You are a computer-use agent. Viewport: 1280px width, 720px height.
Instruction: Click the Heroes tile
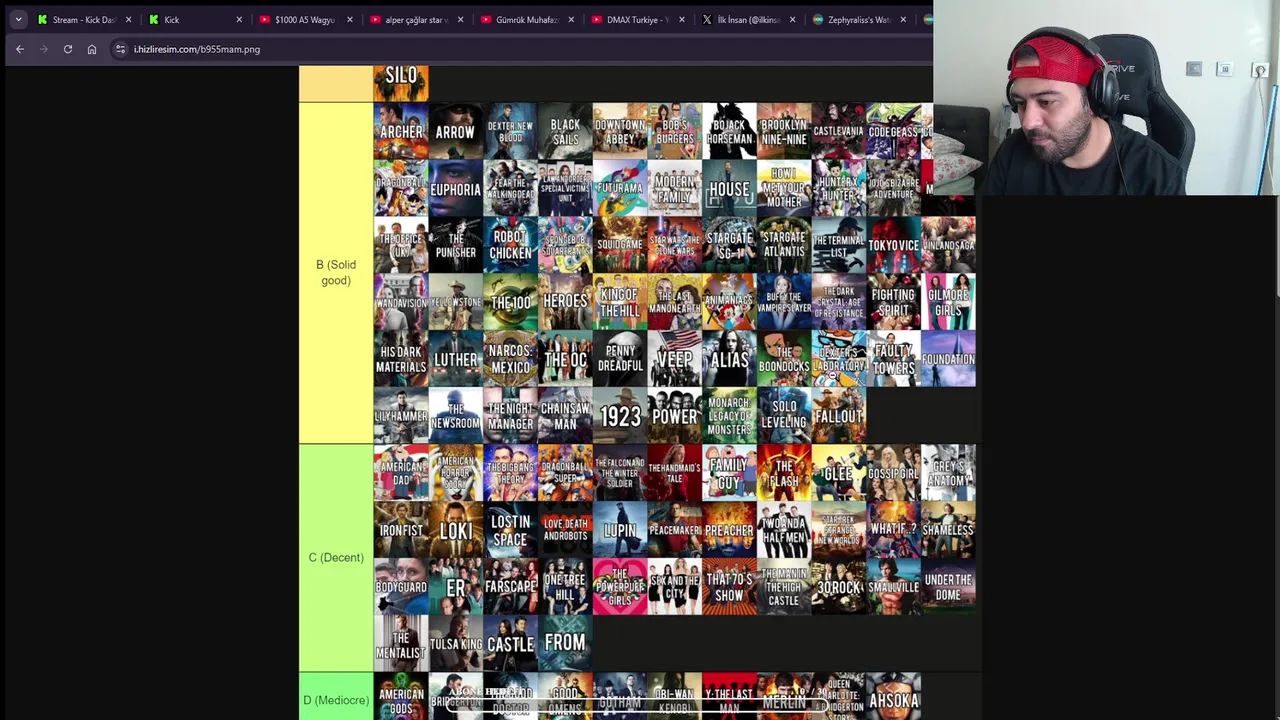[x=565, y=302]
